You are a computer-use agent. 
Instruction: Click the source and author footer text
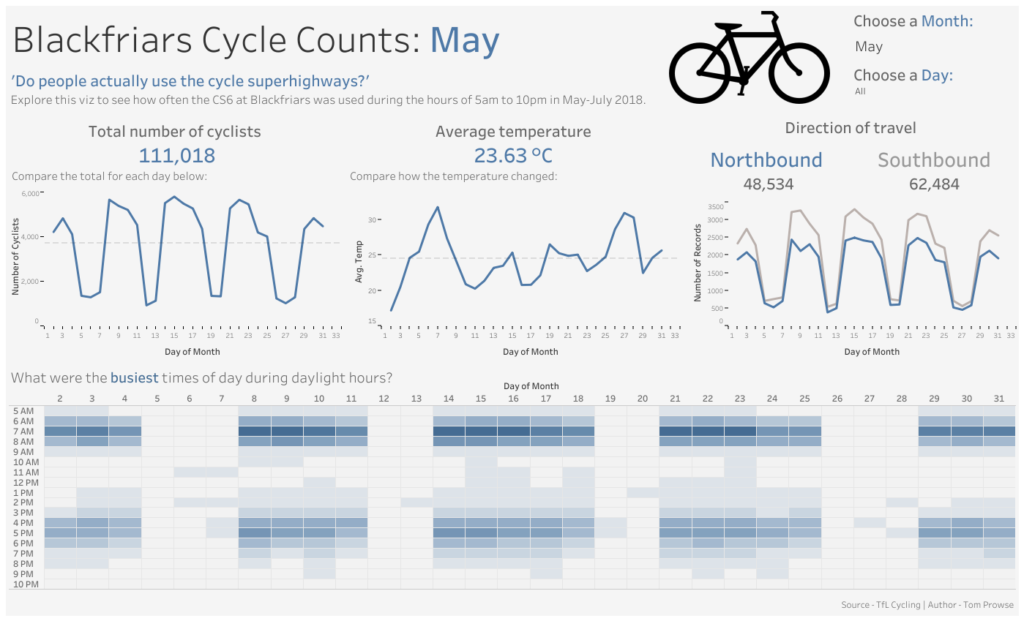click(927, 605)
